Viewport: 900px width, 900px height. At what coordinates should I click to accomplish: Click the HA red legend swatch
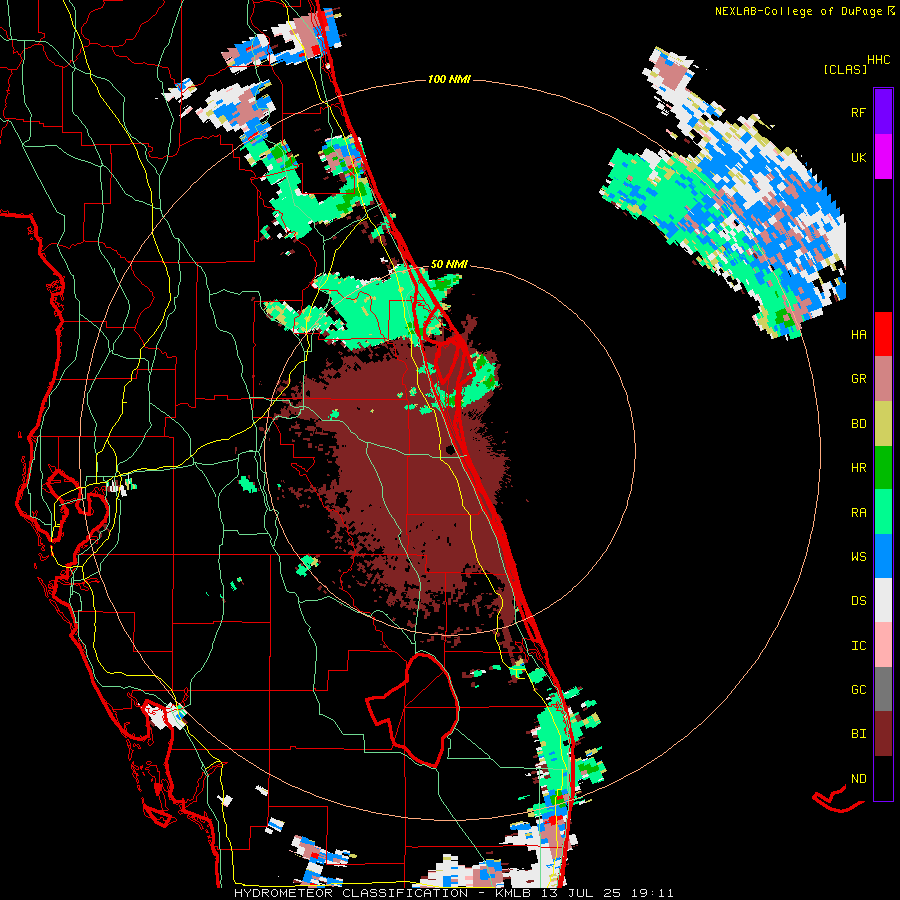[883, 334]
